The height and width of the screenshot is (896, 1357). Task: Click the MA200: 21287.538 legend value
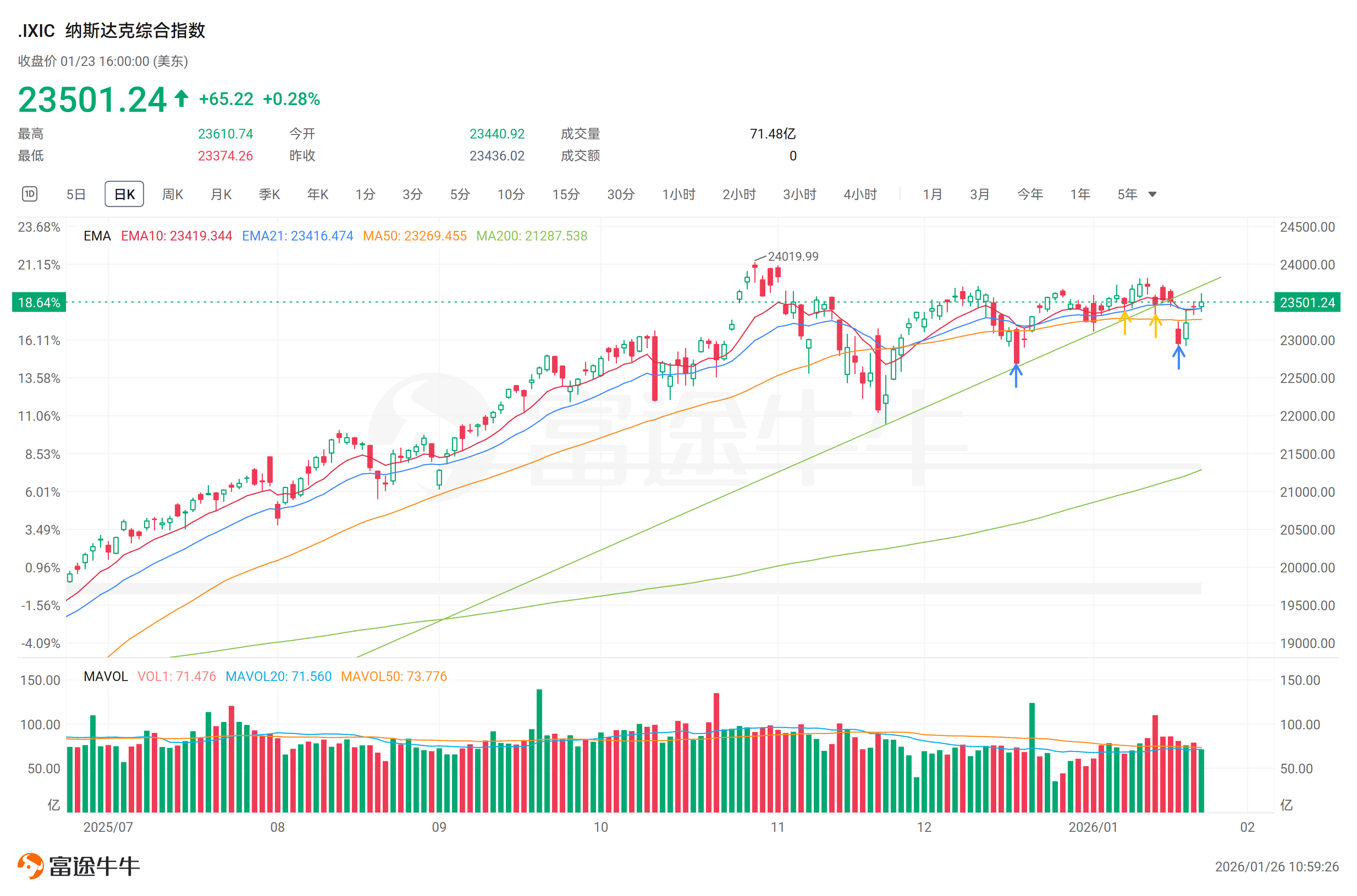(532, 236)
